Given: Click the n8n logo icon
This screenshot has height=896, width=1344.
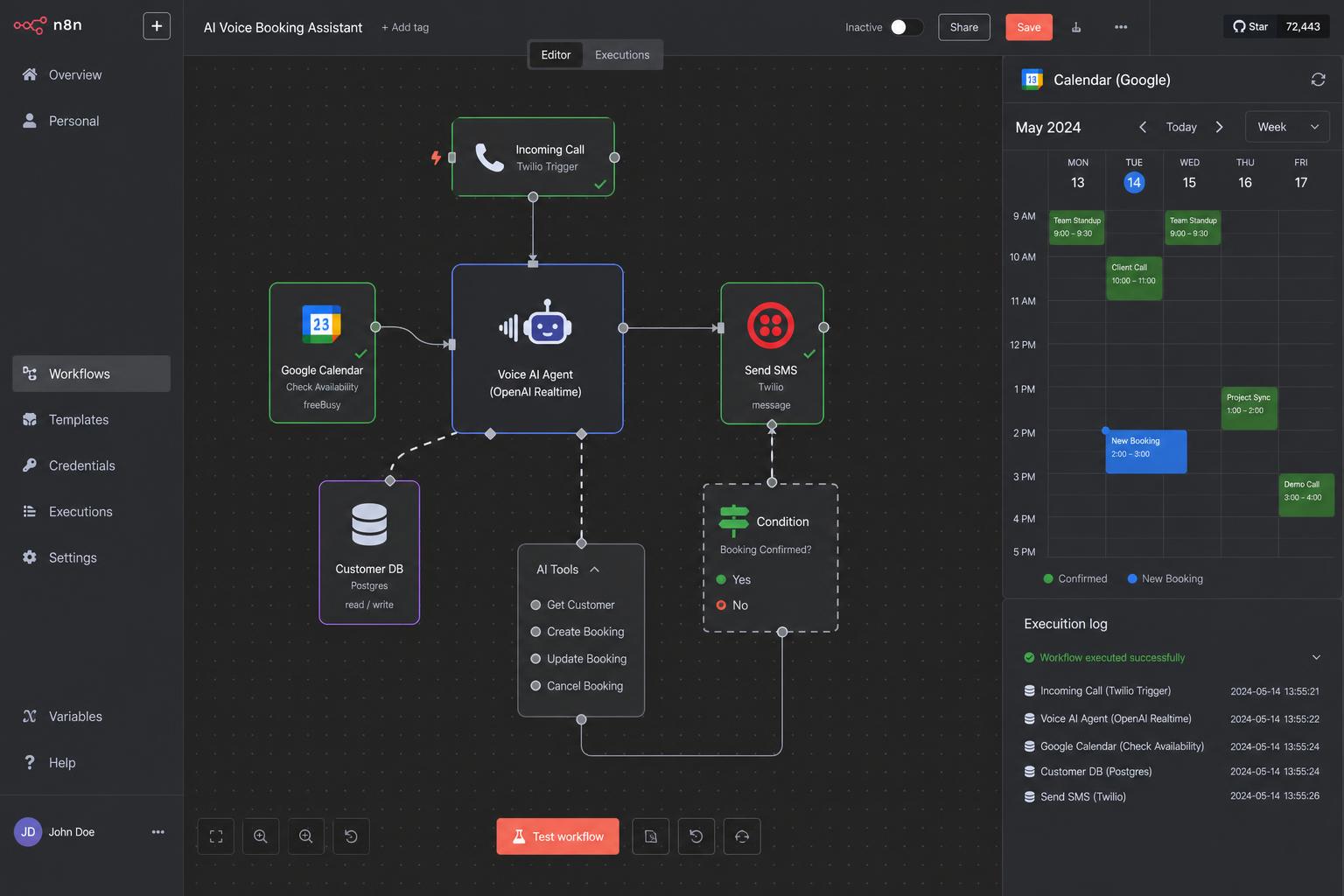Looking at the screenshot, I should point(30,25).
